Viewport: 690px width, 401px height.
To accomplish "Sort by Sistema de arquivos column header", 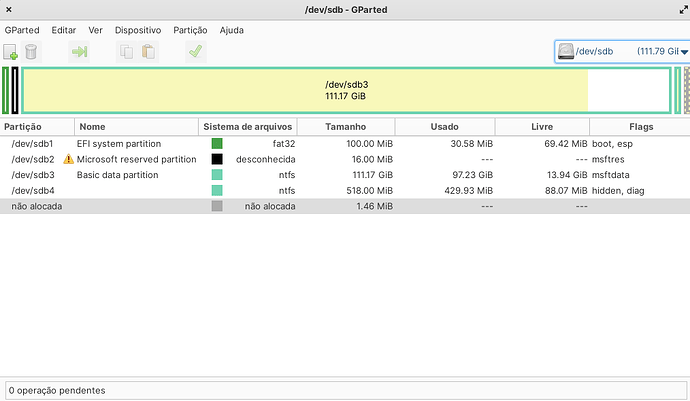I will (x=248, y=127).
